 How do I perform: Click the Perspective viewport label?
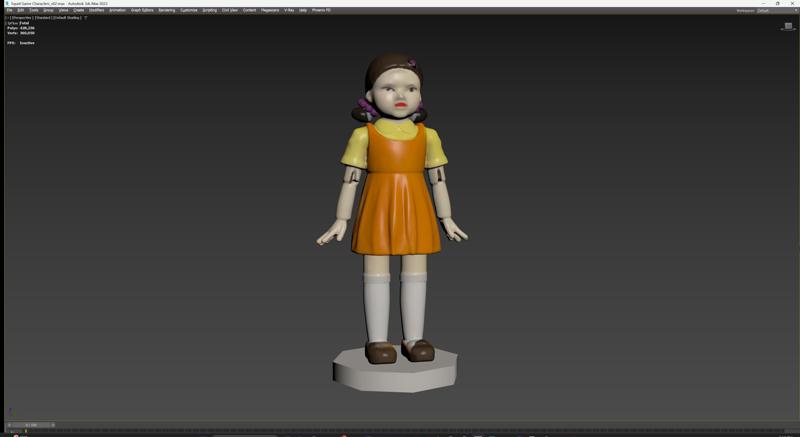pyautogui.click(x=22, y=18)
